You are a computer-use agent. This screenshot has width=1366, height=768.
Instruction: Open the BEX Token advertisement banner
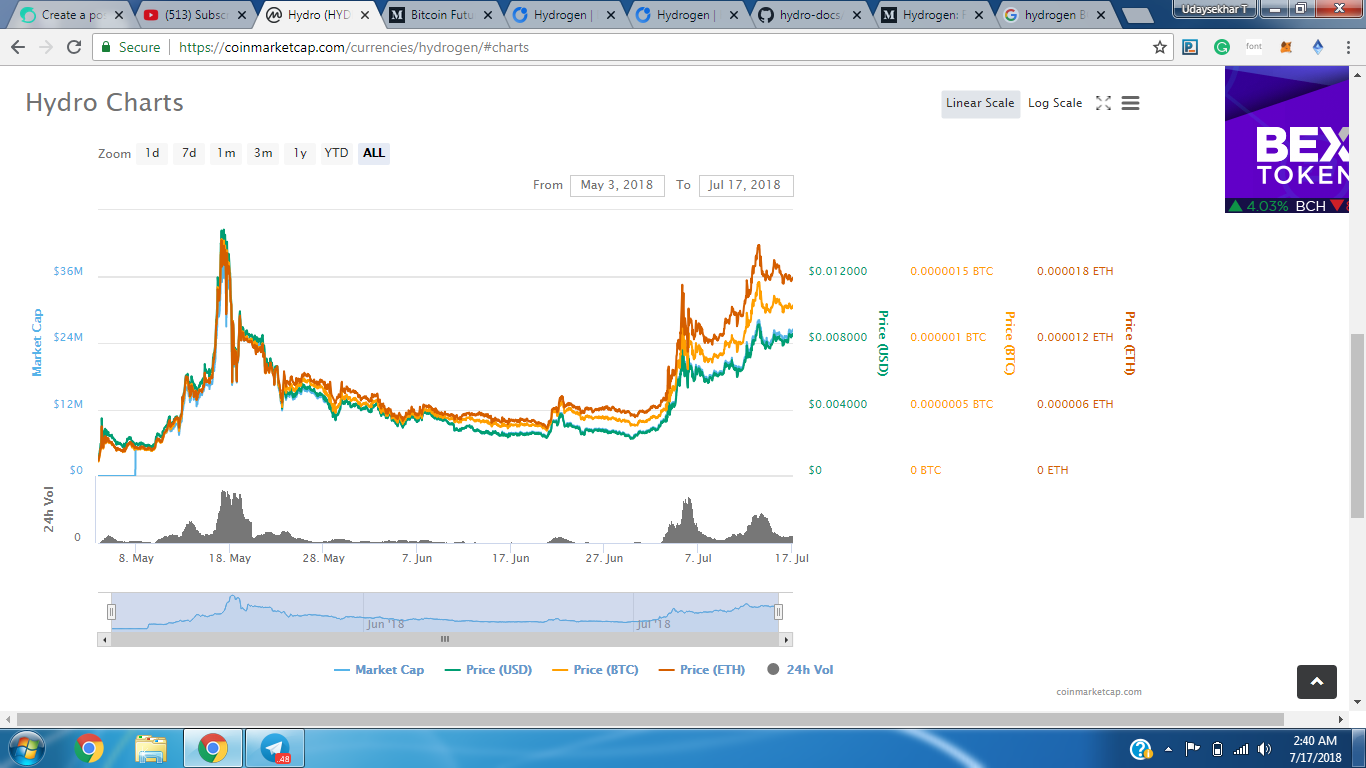click(1287, 140)
